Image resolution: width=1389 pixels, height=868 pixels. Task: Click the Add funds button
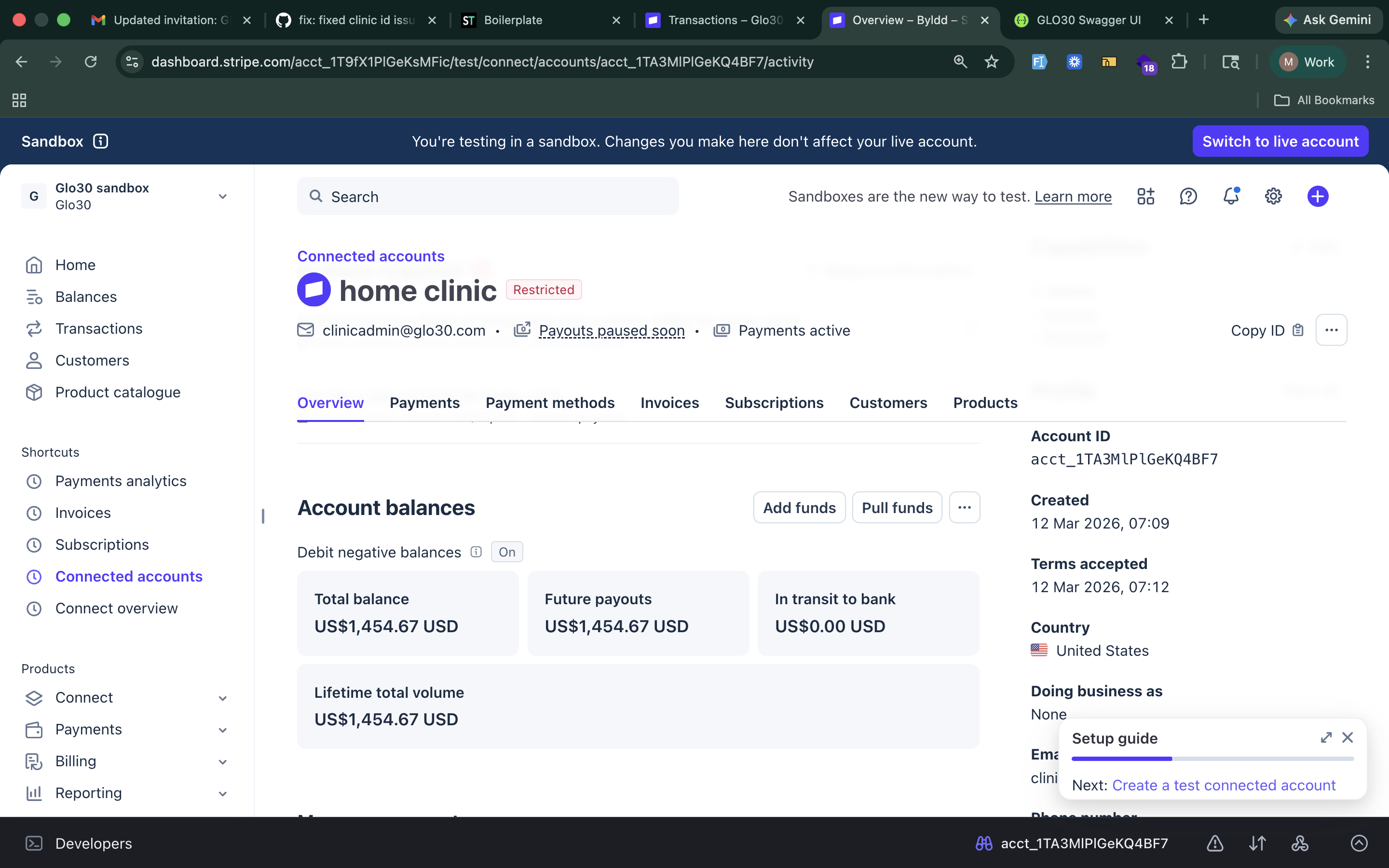[x=800, y=507]
